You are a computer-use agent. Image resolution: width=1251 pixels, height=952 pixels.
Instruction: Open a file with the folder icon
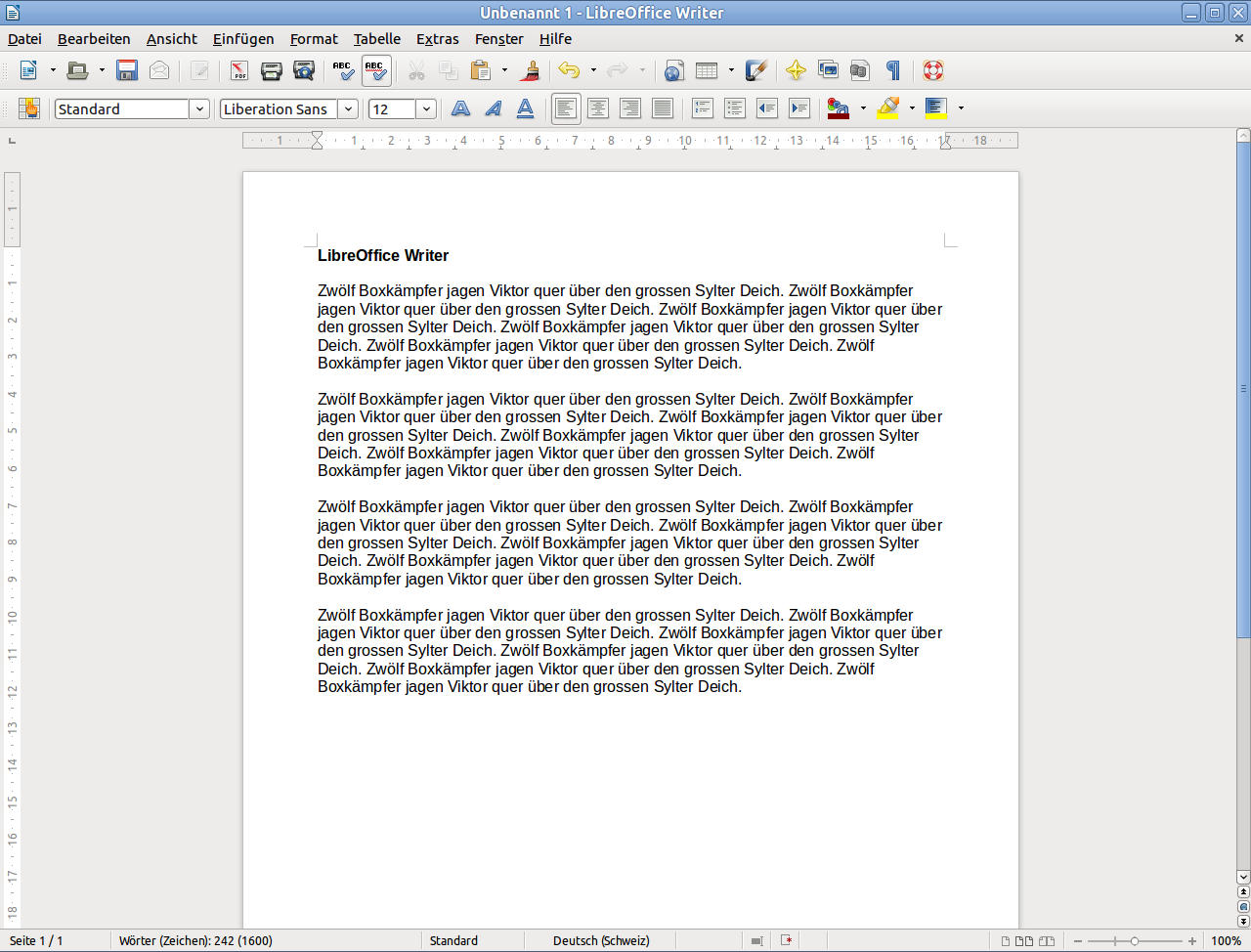click(x=77, y=70)
